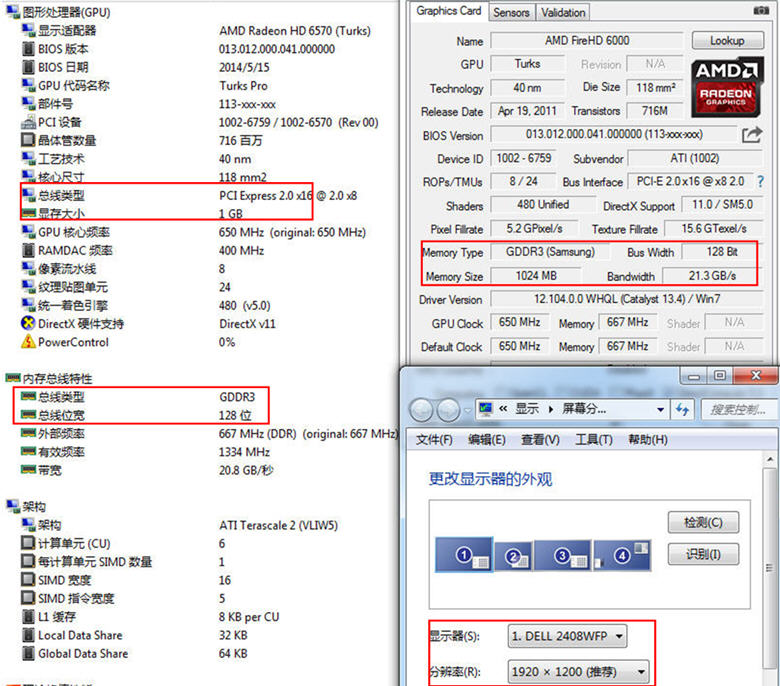
Task: Select the Local Data Share 32 KB row
Action: point(199,635)
